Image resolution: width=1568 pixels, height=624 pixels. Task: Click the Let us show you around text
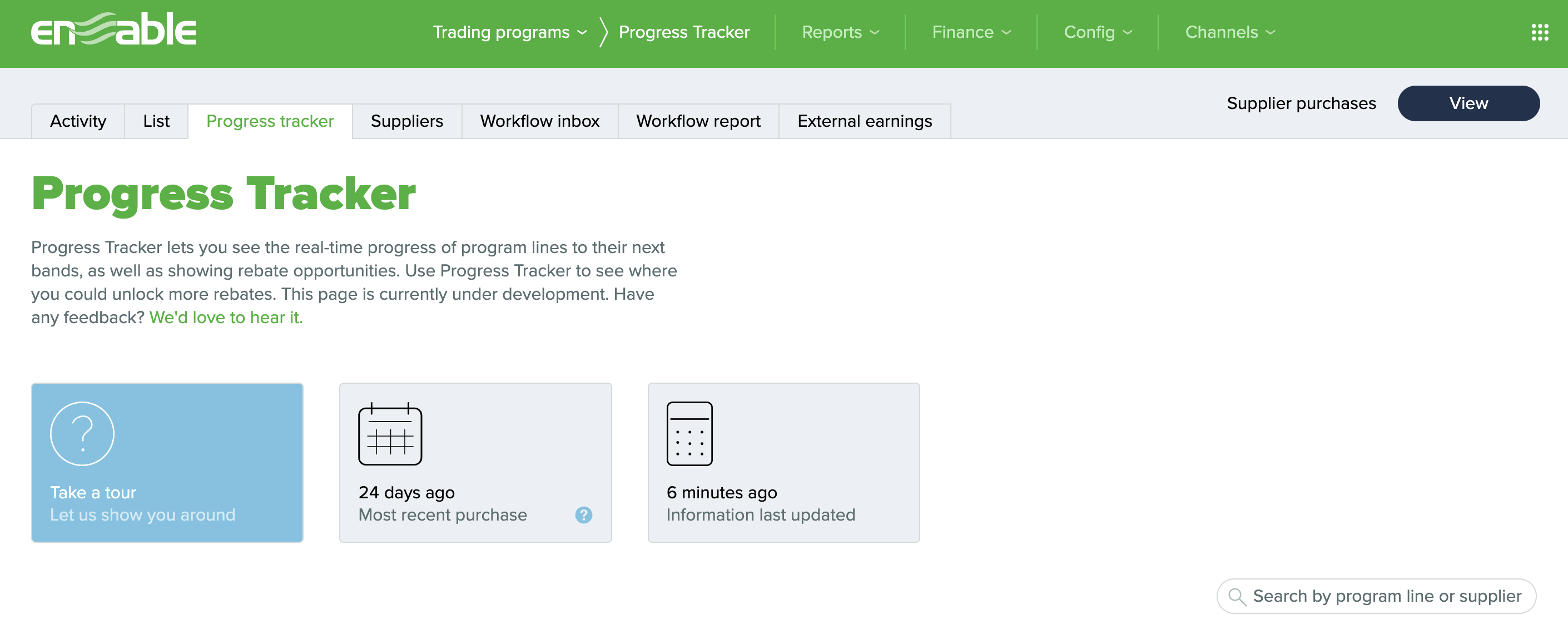pyautogui.click(x=142, y=515)
